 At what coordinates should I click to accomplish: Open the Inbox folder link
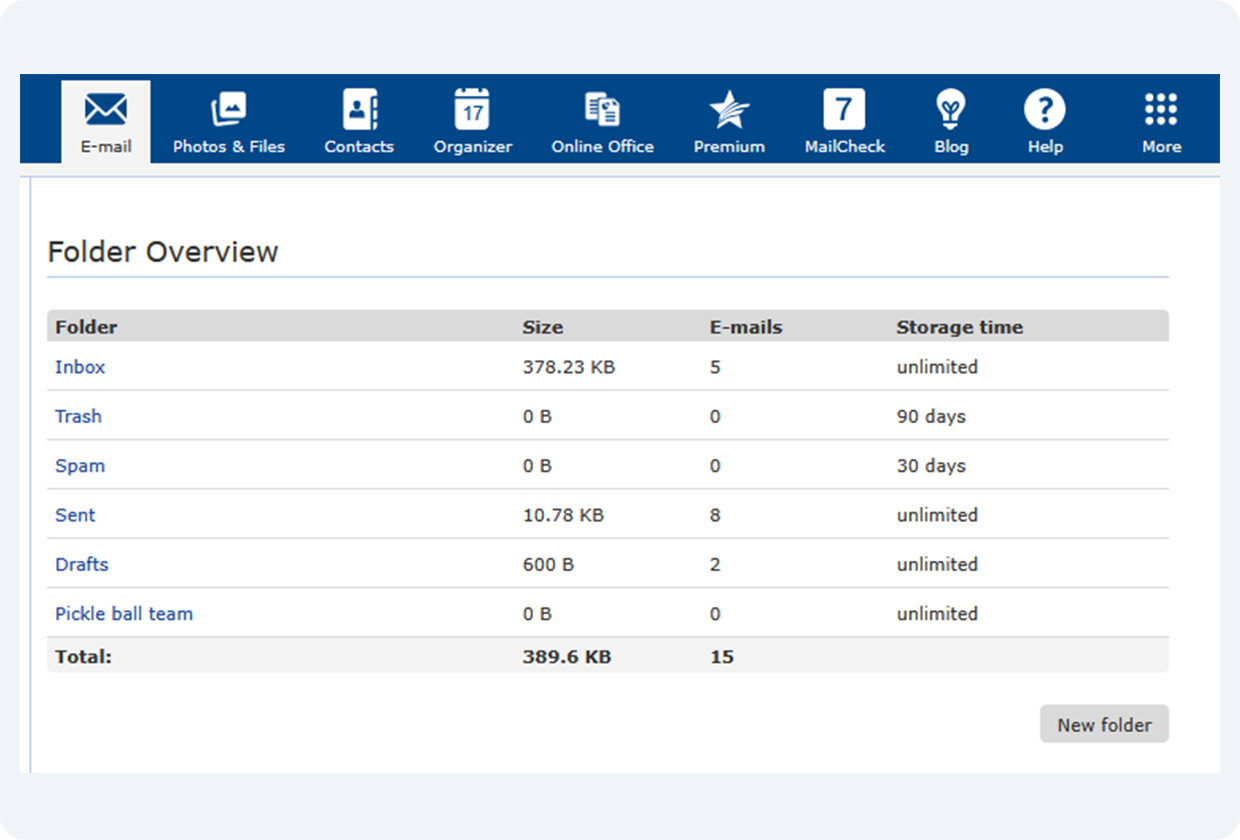tap(80, 367)
